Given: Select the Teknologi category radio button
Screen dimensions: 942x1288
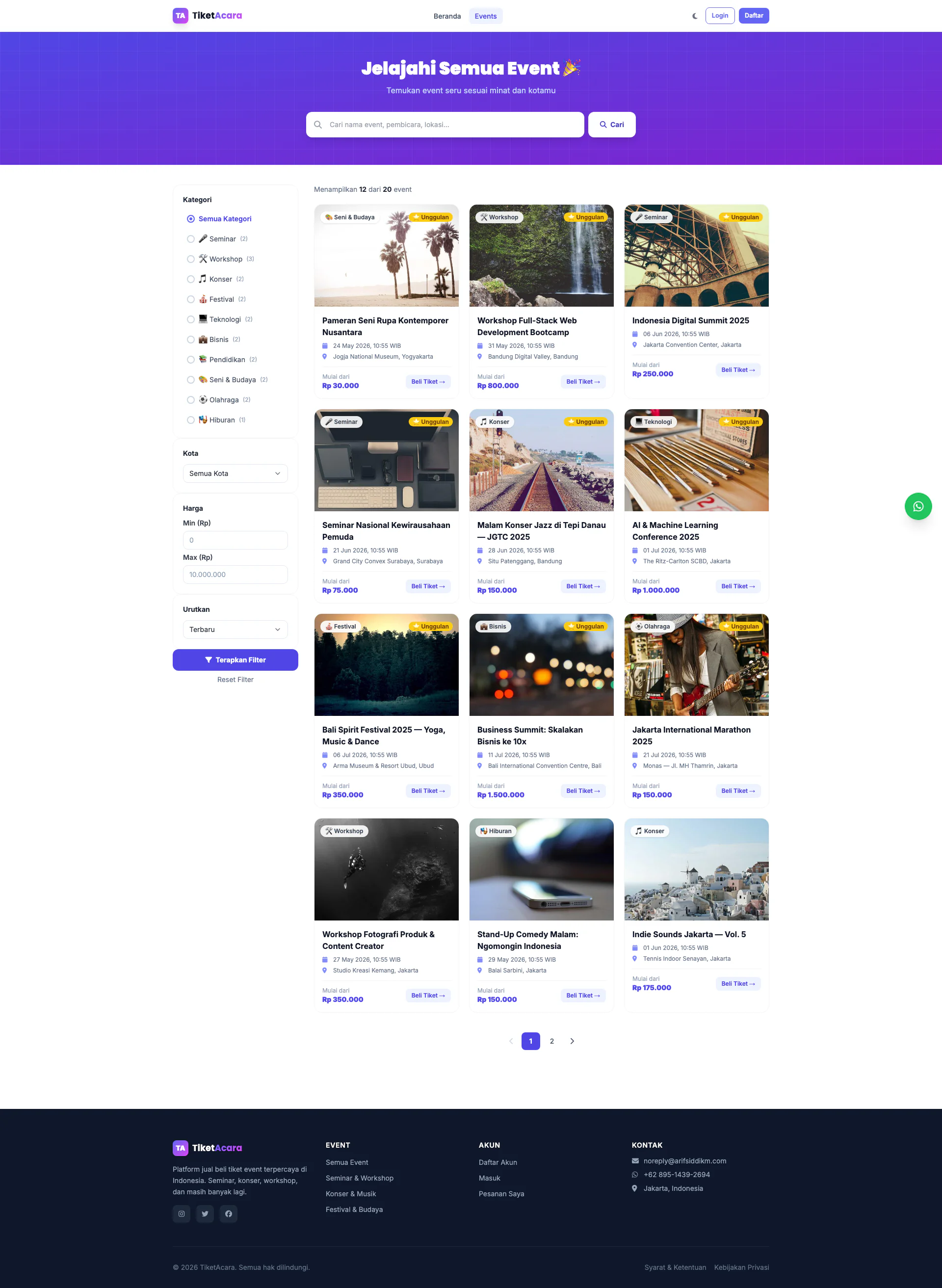Looking at the screenshot, I should coord(191,319).
